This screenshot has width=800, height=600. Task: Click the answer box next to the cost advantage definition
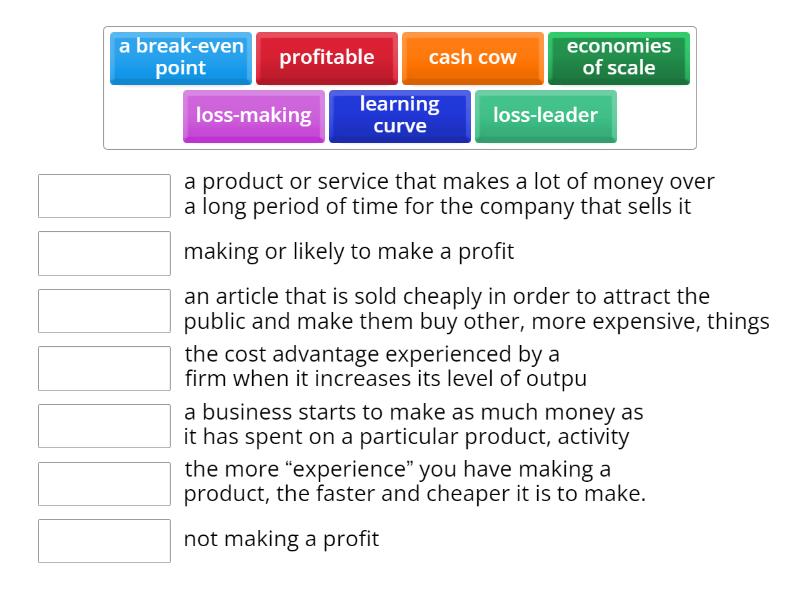pyautogui.click(x=104, y=368)
